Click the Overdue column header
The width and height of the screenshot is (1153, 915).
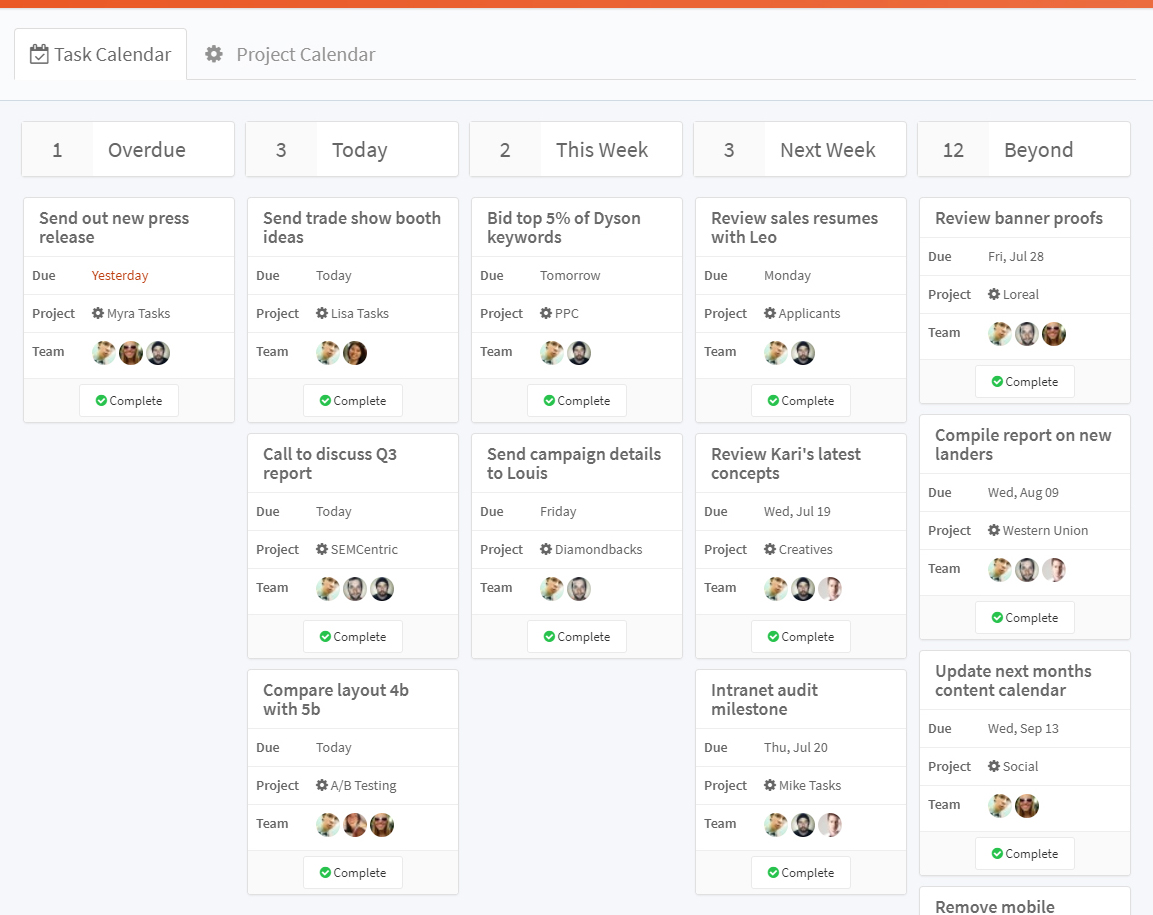[x=146, y=150]
